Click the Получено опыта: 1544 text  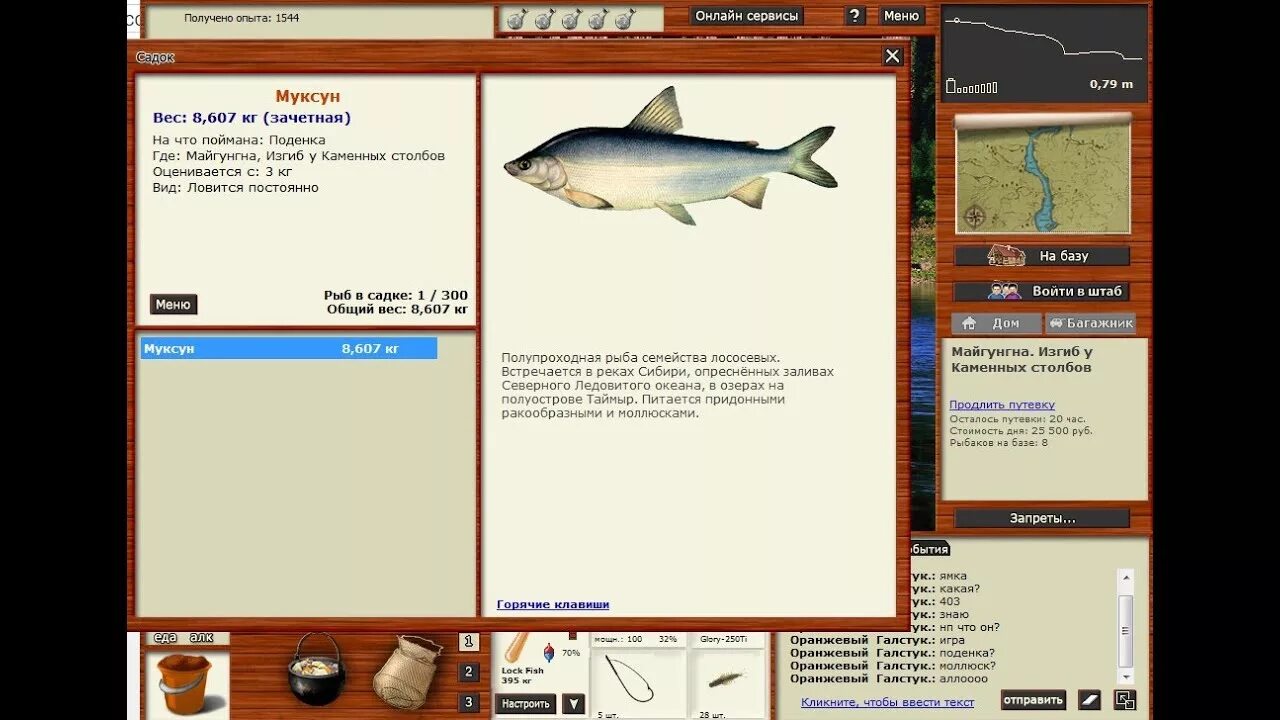(x=241, y=18)
